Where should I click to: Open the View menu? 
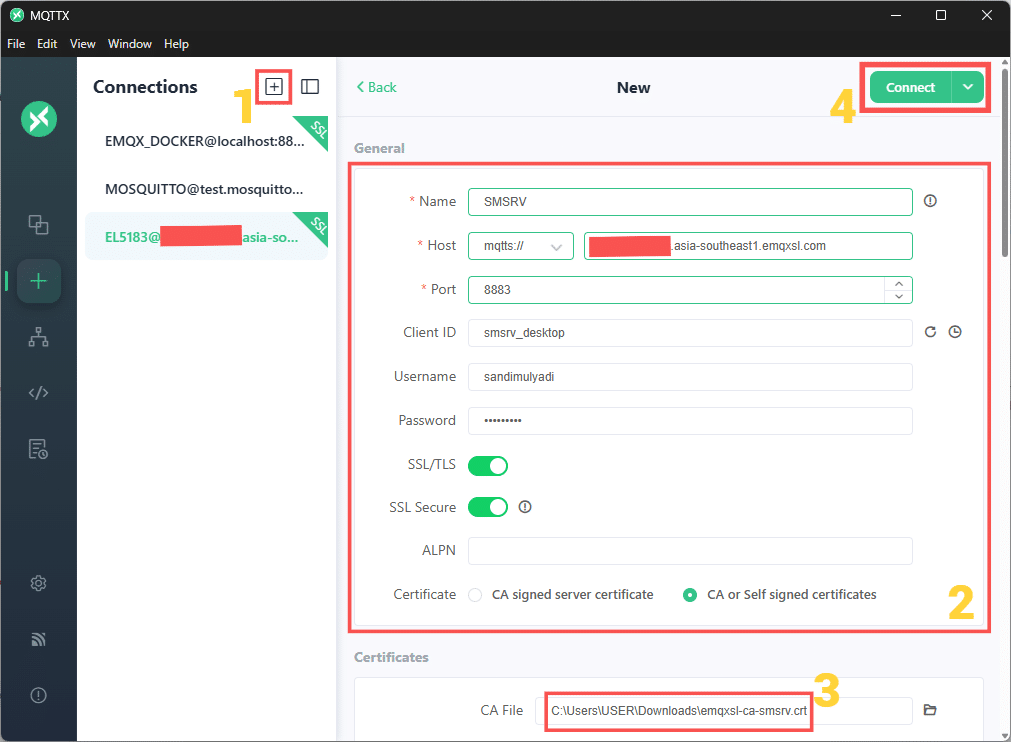click(82, 43)
